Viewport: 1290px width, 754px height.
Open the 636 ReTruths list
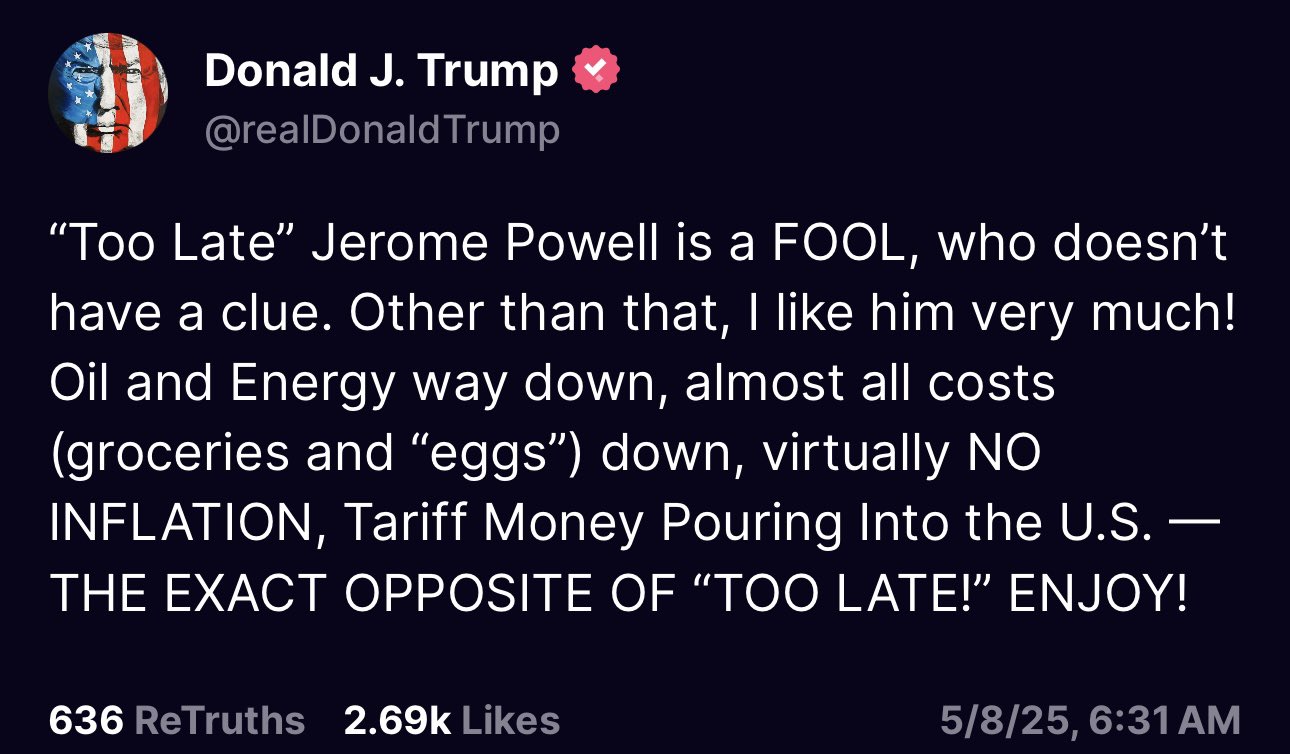click(176, 720)
